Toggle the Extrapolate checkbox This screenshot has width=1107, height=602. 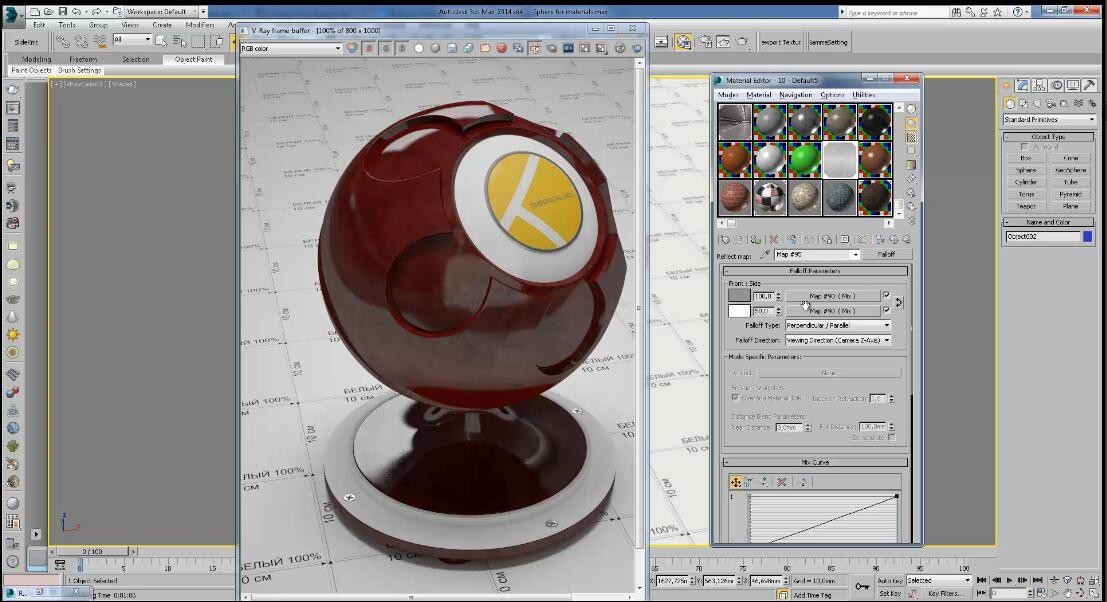(x=892, y=438)
